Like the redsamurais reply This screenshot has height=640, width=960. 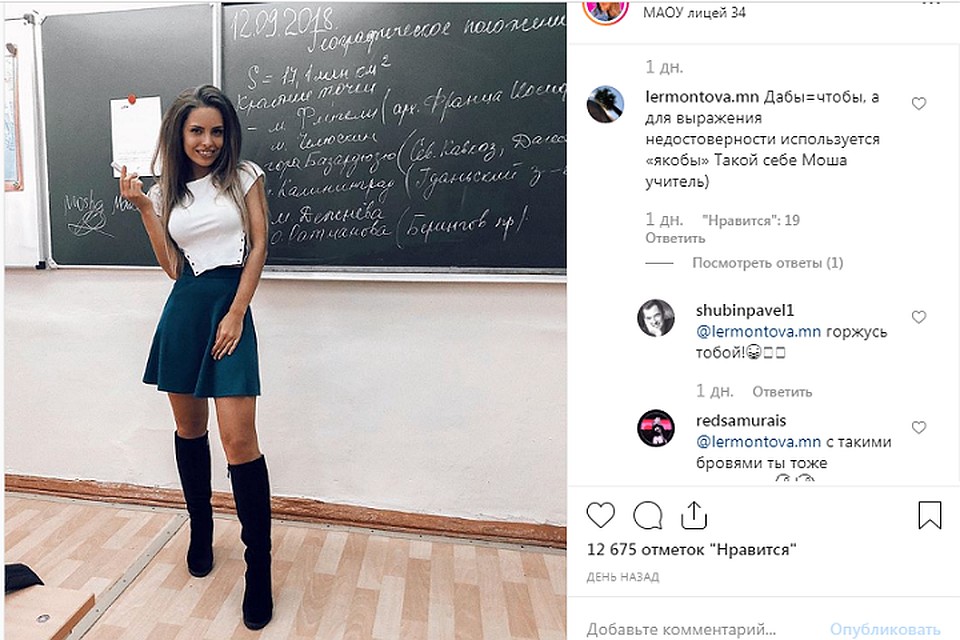[918, 427]
